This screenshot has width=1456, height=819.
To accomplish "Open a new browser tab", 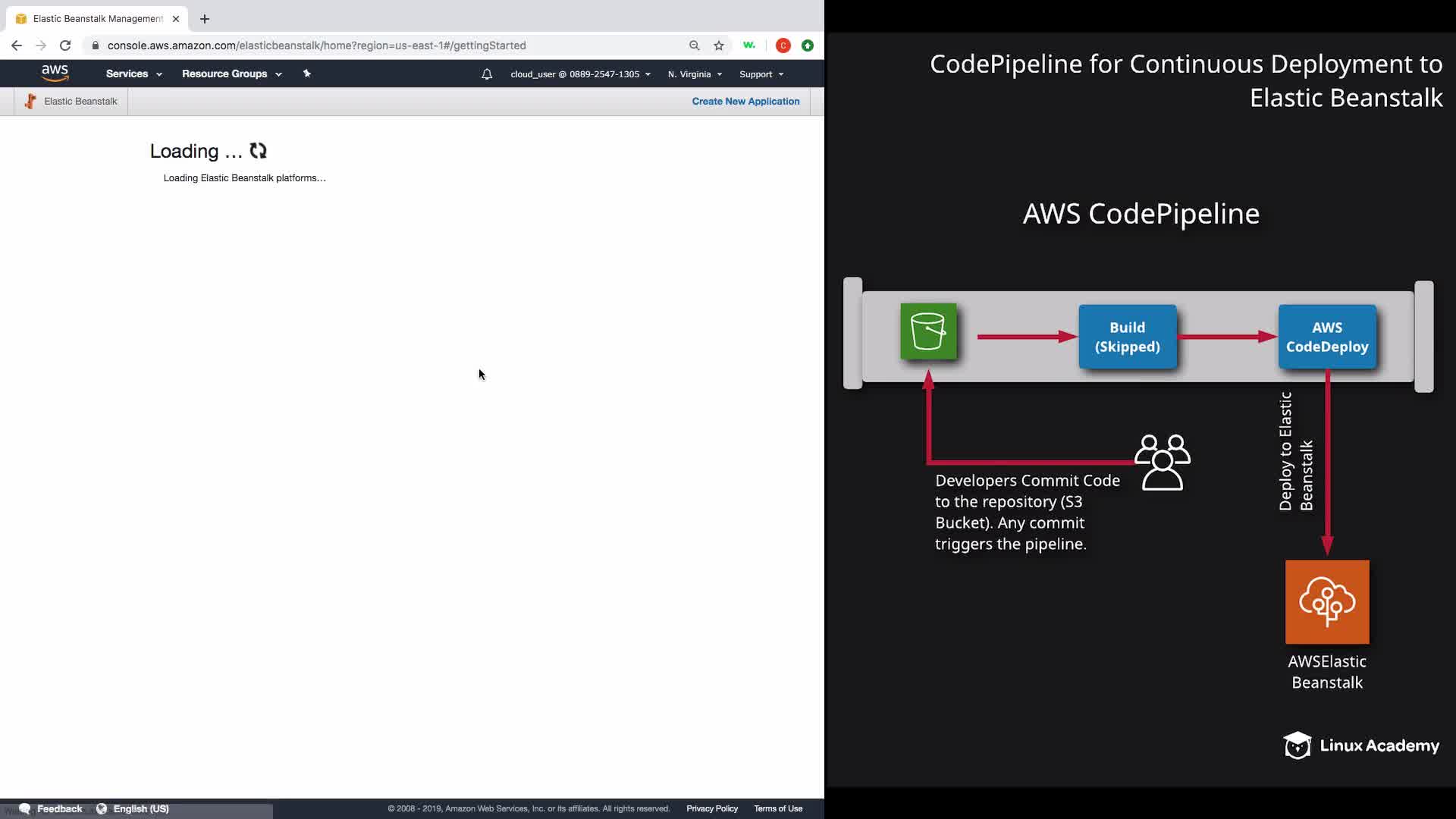I will point(205,19).
